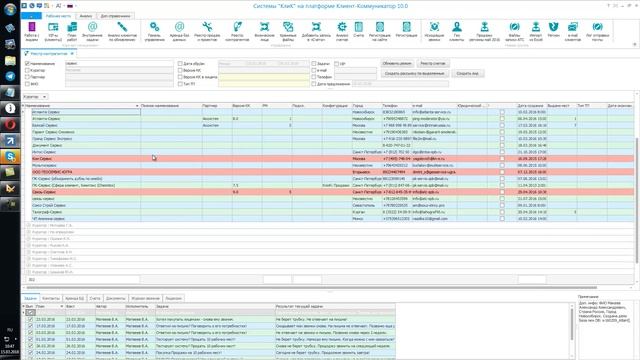Collapse the ribbon using the bottom-right arrow
Image resolution: width=640 pixels, height=360 pixels.
634,44
